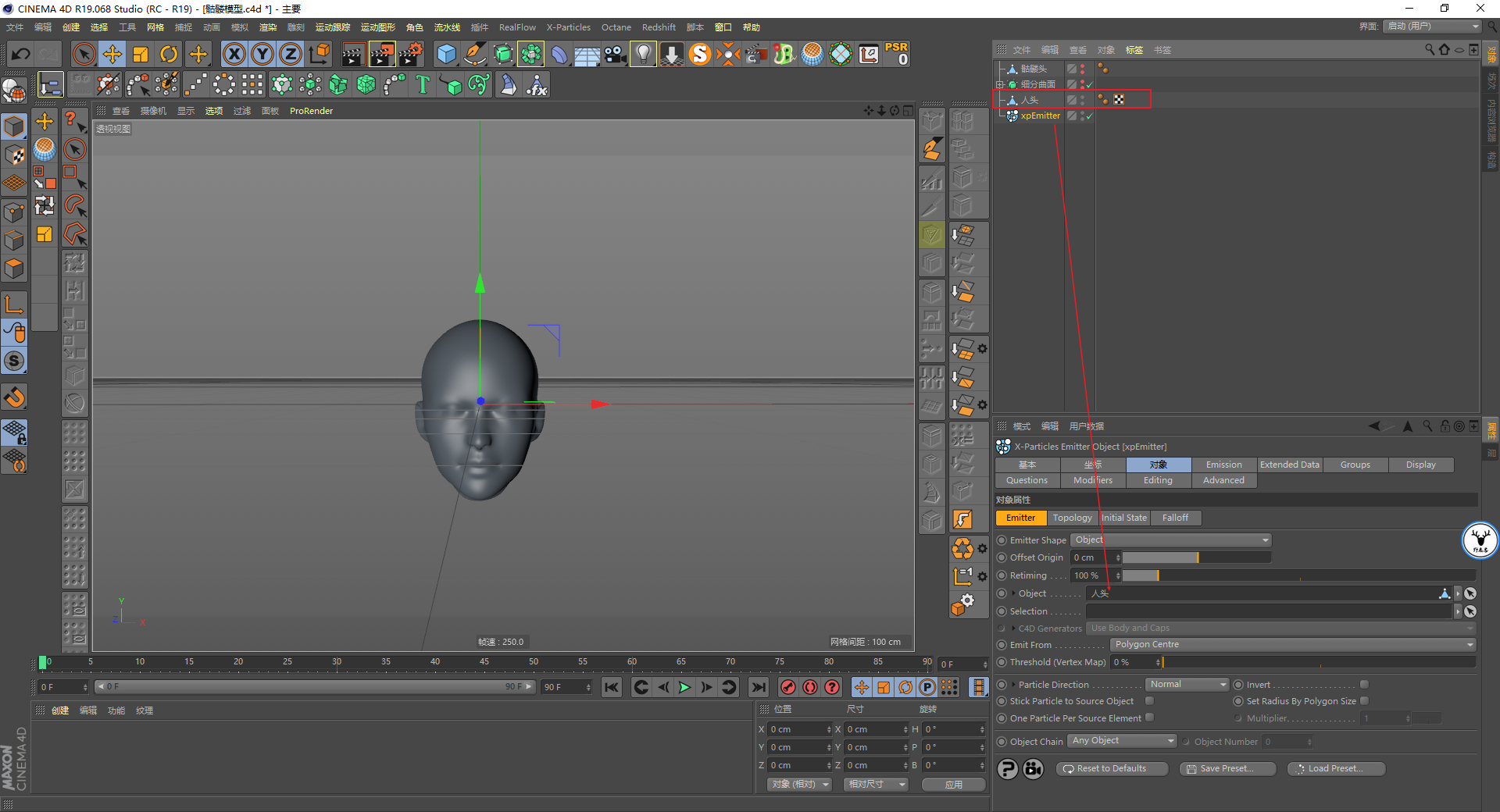Click the xpEmitter object icon in Object Manager

1012,116
